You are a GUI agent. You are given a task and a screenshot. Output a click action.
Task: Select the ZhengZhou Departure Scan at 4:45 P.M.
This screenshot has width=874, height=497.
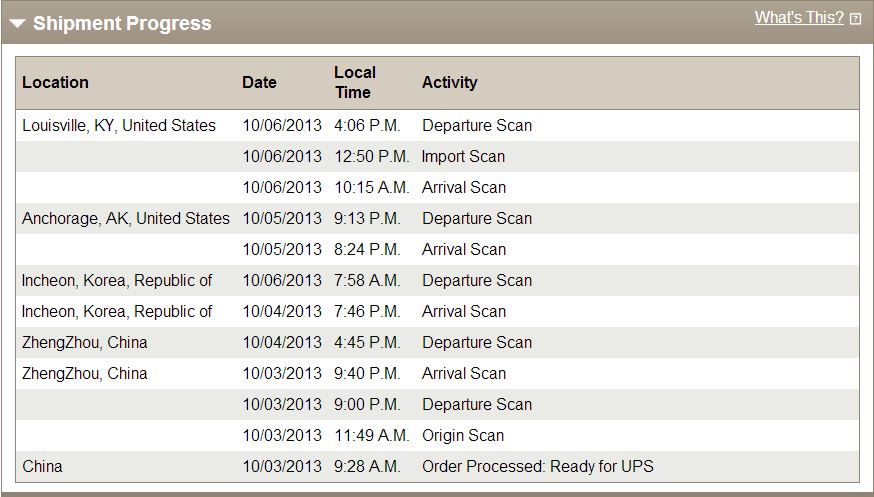[x=437, y=342]
